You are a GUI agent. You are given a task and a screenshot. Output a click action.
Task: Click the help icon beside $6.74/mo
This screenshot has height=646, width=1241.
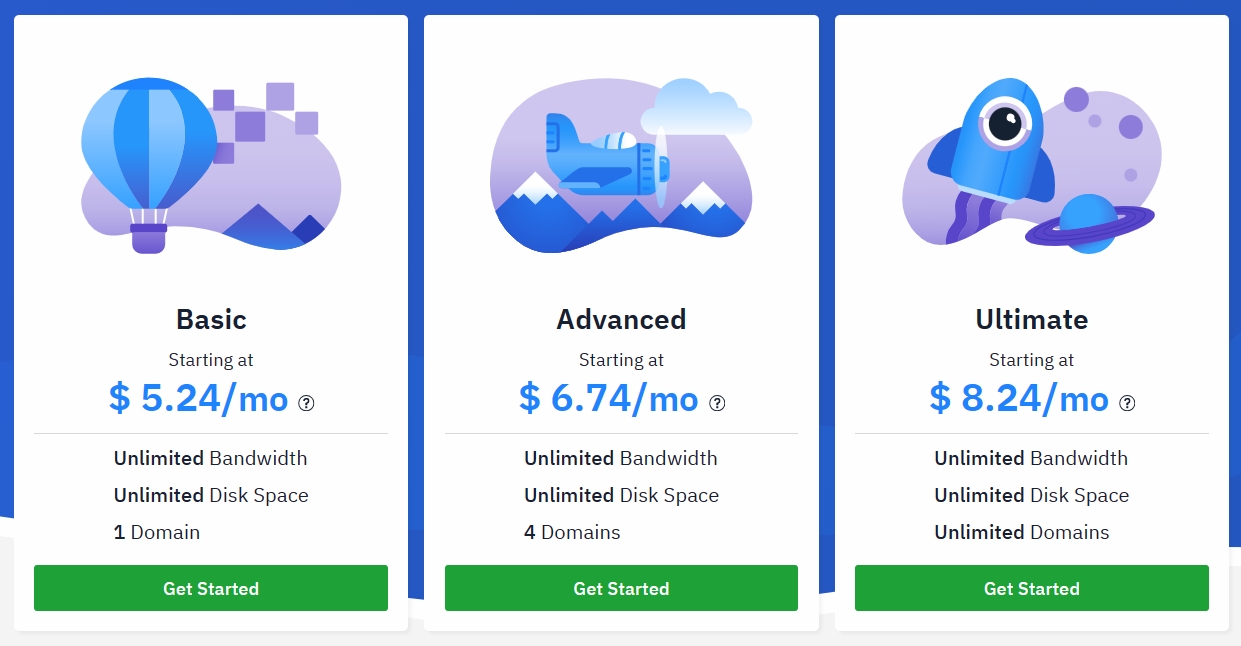tap(717, 403)
